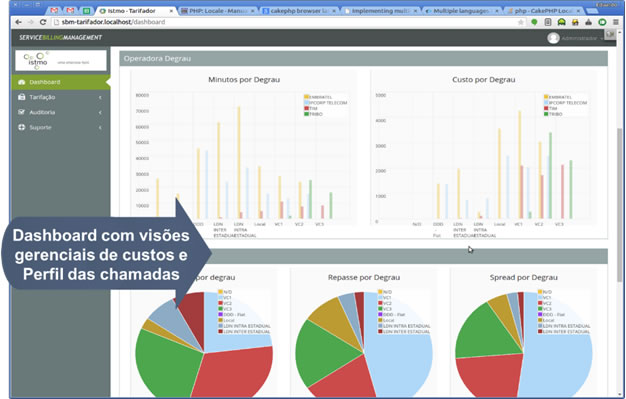Click the Administrador user avatar
Screen dimensions: 626x399
553,38
